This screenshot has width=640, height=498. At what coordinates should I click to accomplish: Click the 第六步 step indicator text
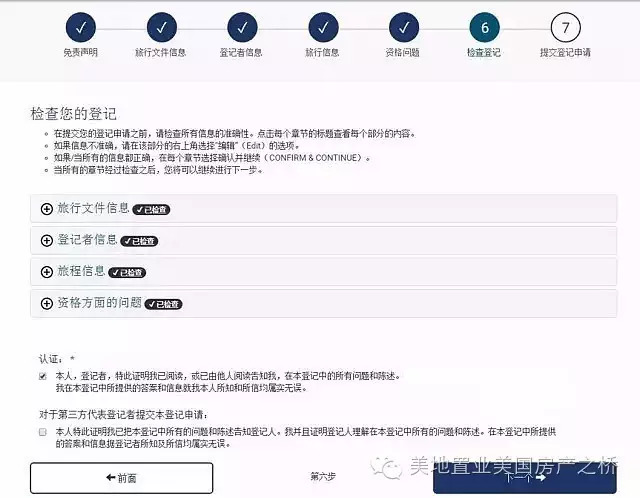click(x=323, y=476)
